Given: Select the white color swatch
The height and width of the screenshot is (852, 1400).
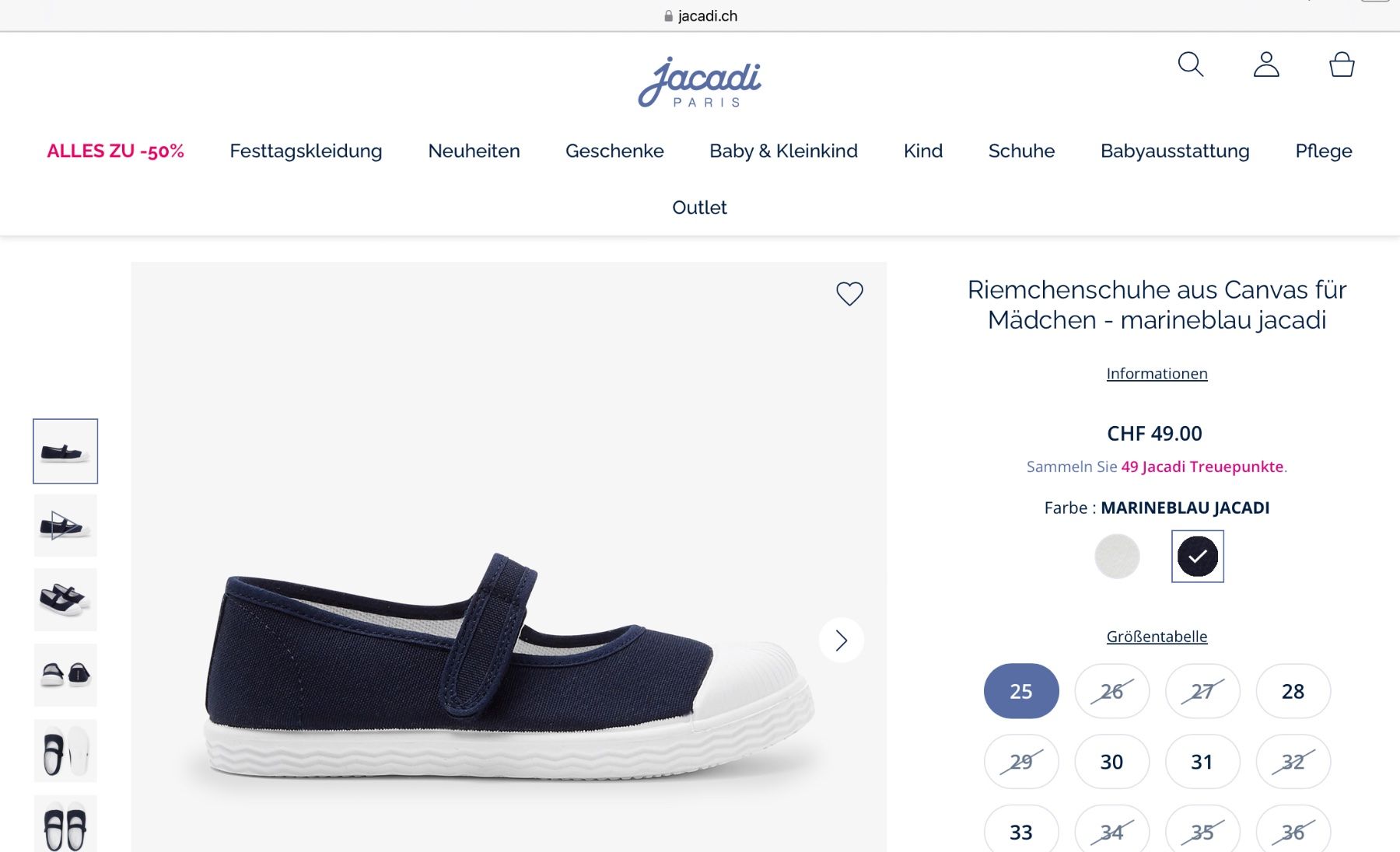Looking at the screenshot, I should (1117, 557).
